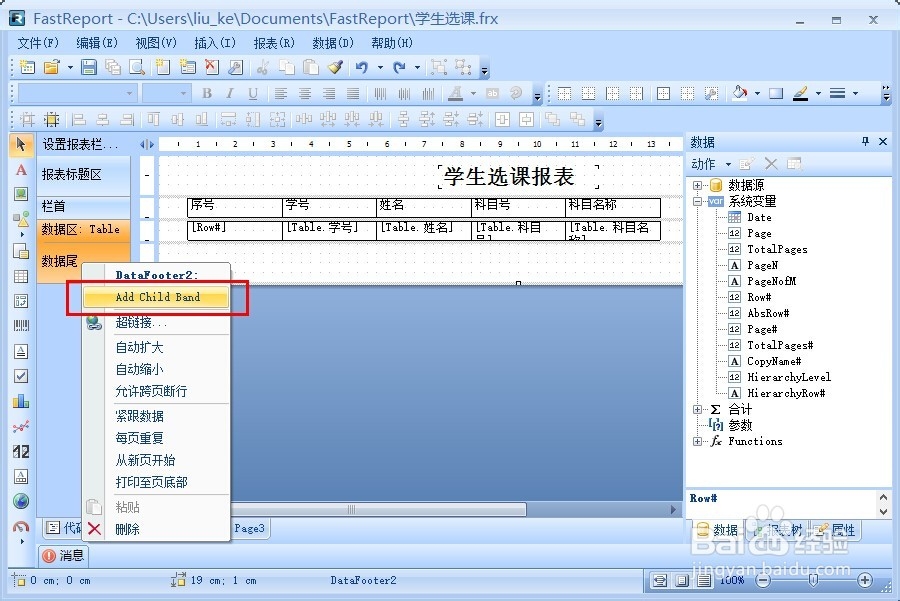The height and width of the screenshot is (601, 900).
Task: Adjust the zoom slider at bottom right
Action: (x=815, y=580)
